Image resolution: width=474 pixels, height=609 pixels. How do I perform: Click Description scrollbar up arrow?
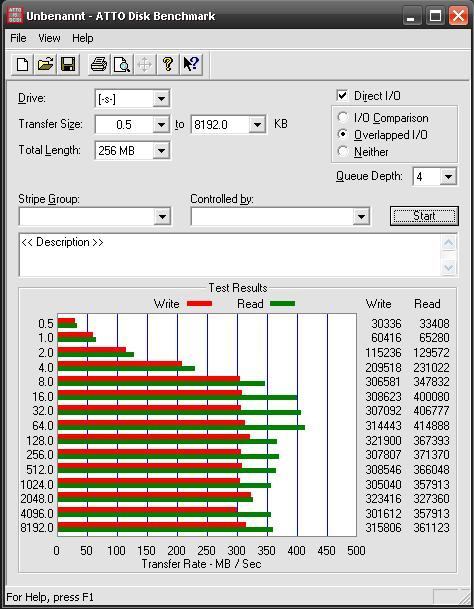pyautogui.click(x=449, y=244)
